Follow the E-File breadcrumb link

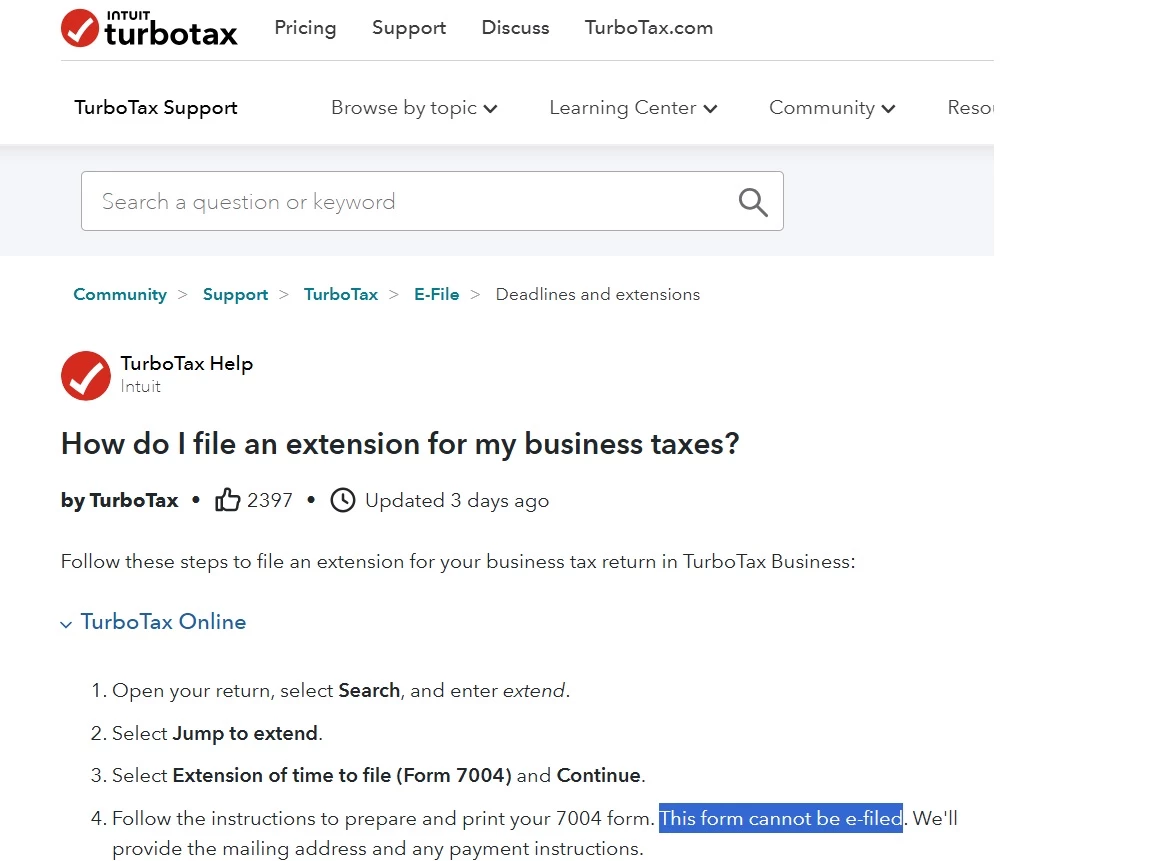click(x=436, y=295)
